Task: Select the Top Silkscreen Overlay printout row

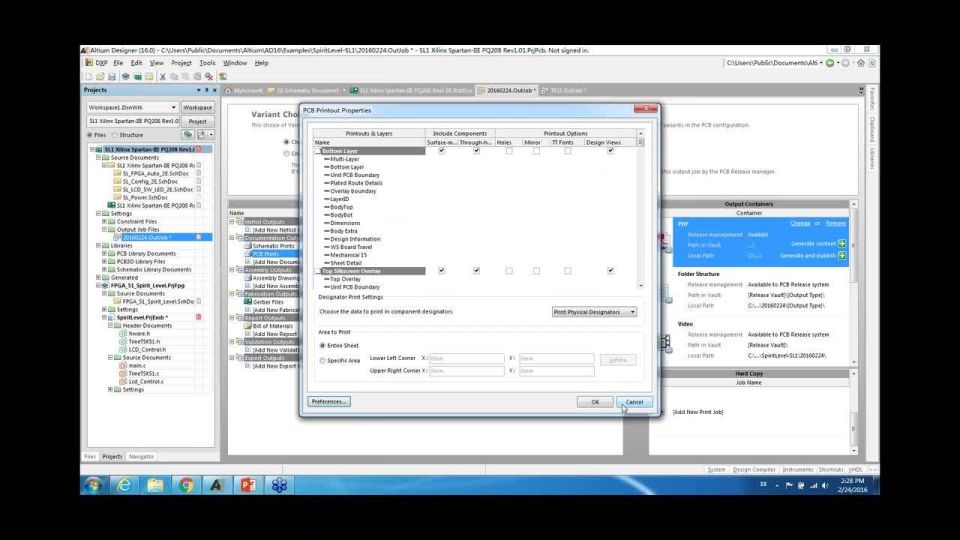Action: point(369,271)
